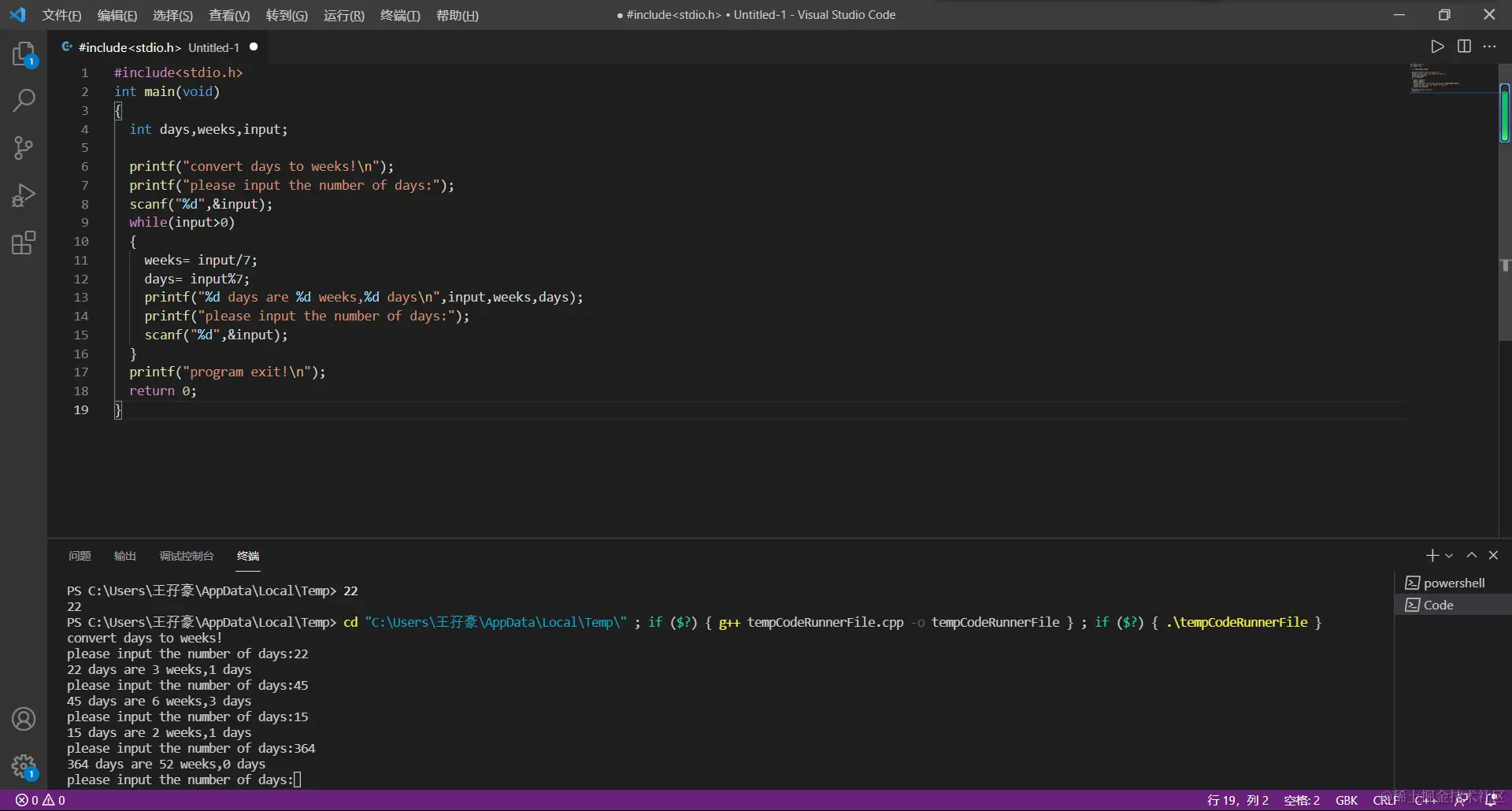1512x811 pixels.
Task: Close the terminal panel
Action: click(1493, 555)
